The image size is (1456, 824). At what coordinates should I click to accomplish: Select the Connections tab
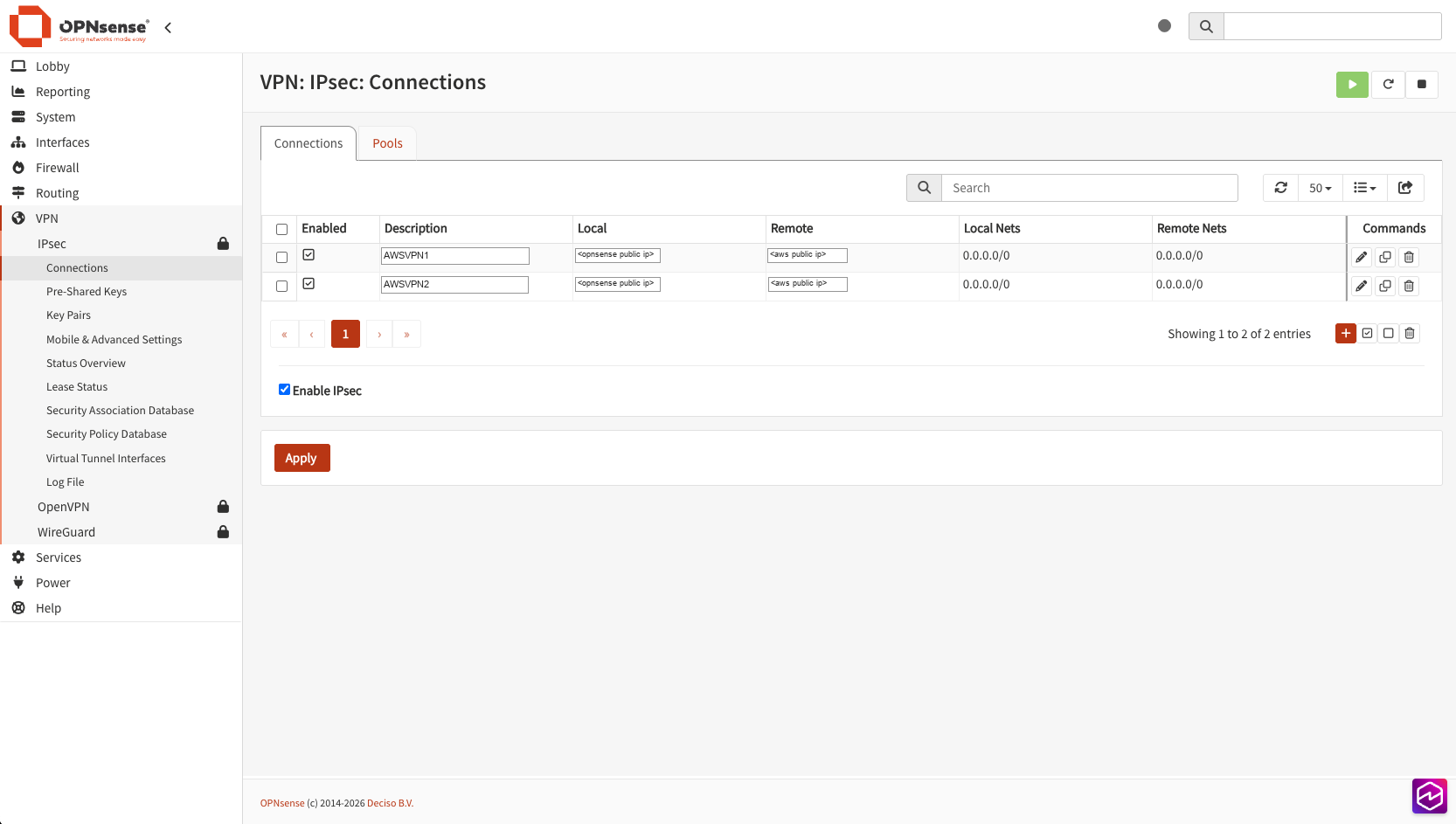(x=309, y=143)
